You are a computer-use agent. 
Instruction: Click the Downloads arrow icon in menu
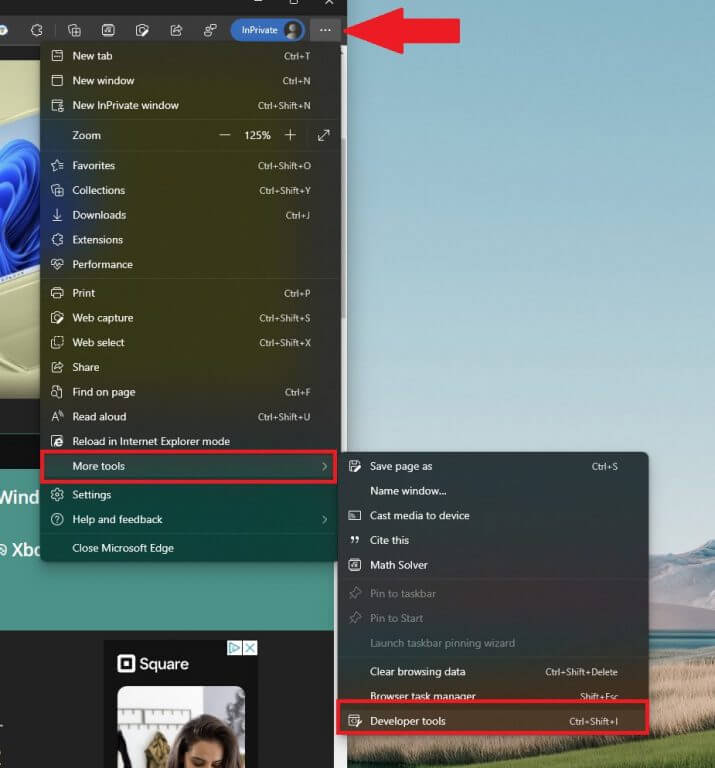pos(57,215)
